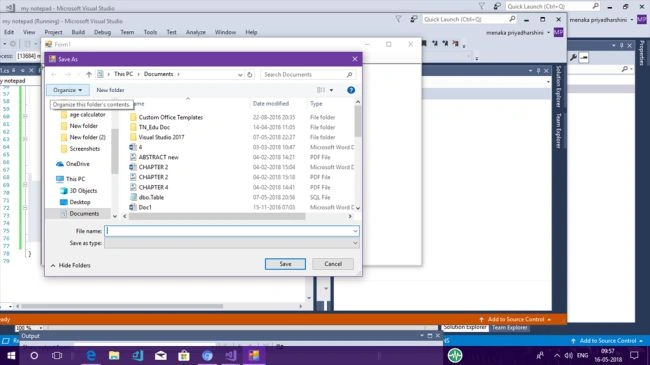This screenshot has height=365, width=650.
Task: Click the Back arrow in Save As dialog
Action: pyautogui.click(x=54, y=75)
